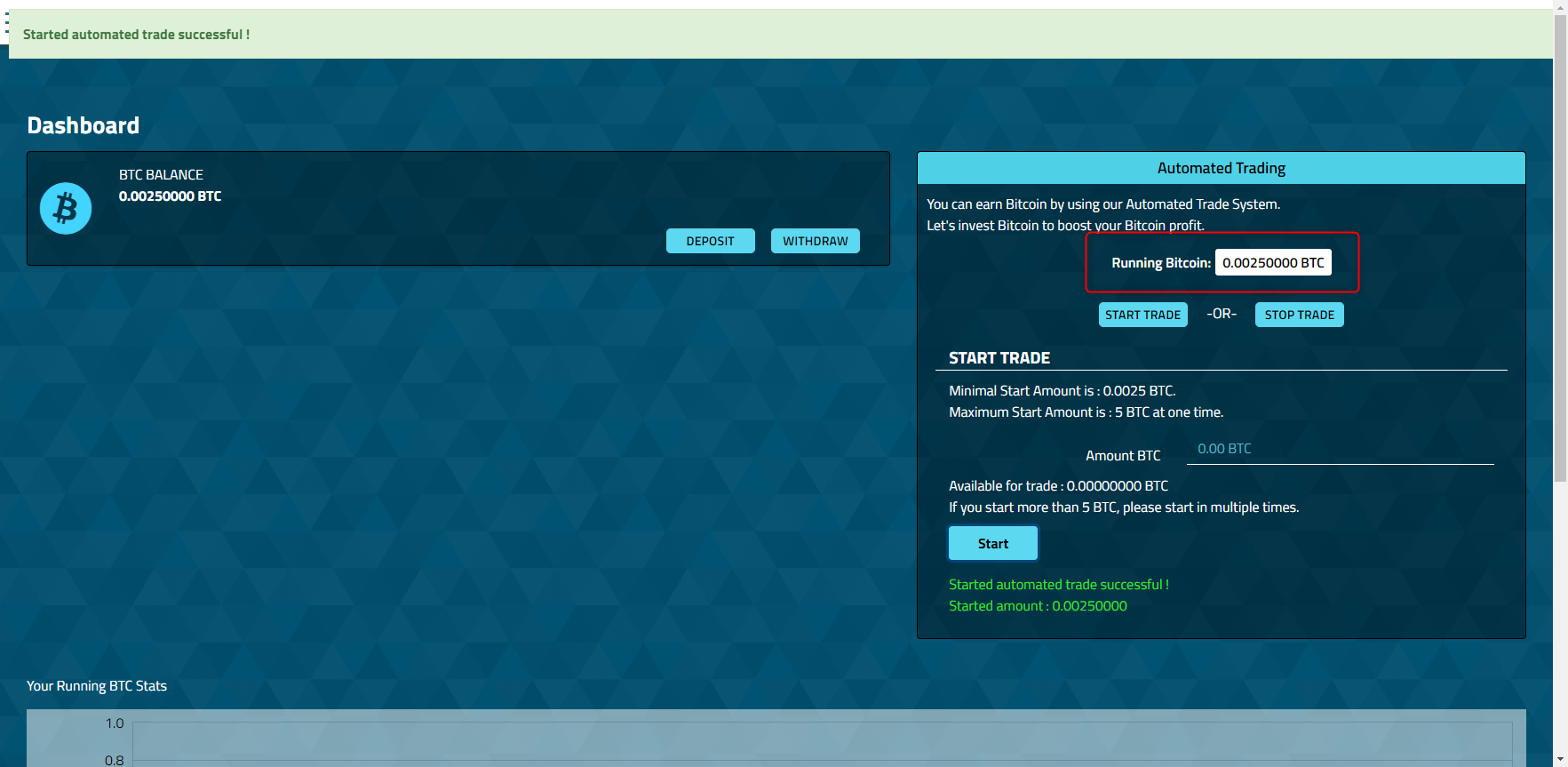Click the green 'Started automated trade successful !' panel message
Image resolution: width=1568 pixels, height=767 pixels.
pyautogui.click(x=1059, y=585)
